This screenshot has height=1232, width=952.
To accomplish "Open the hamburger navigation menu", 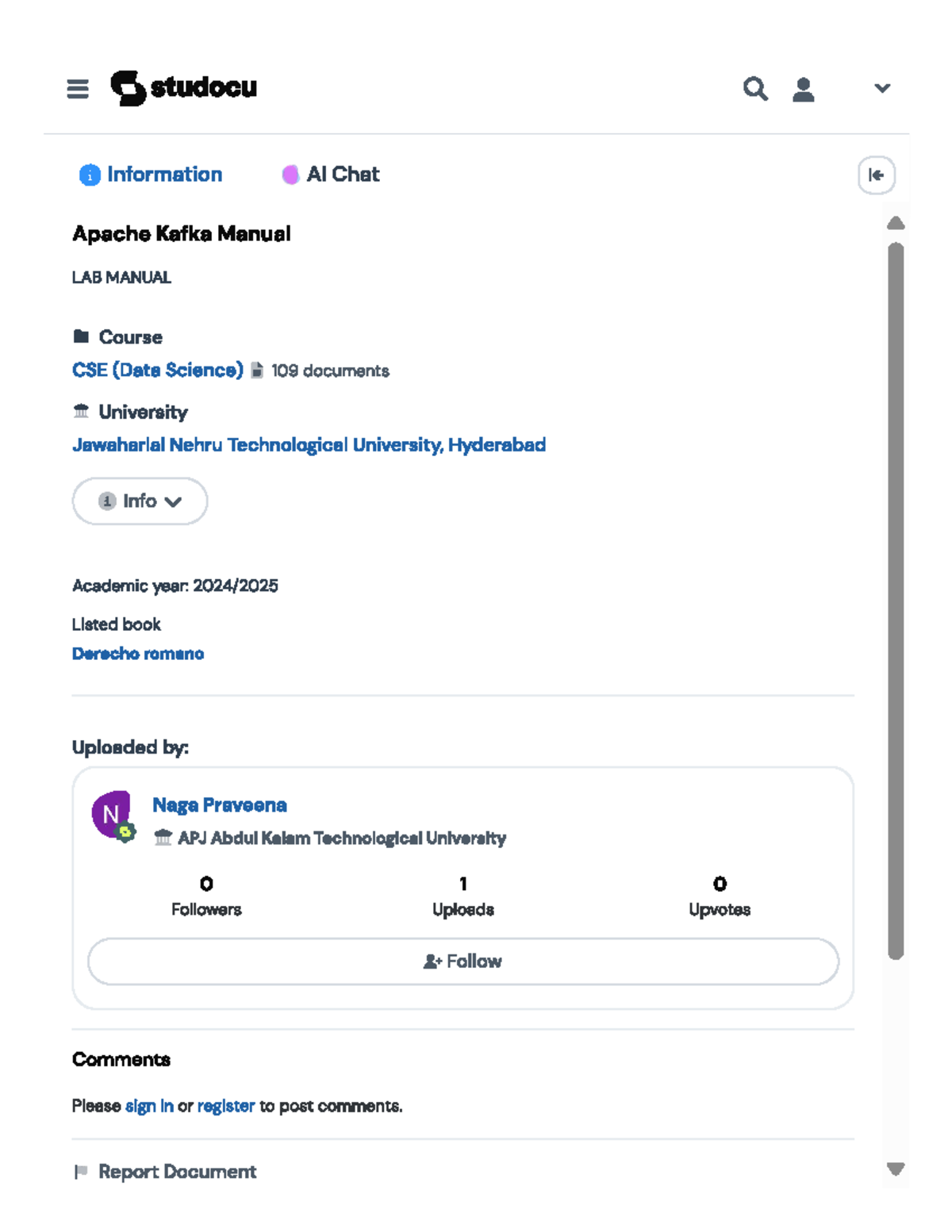I will point(77,89).
